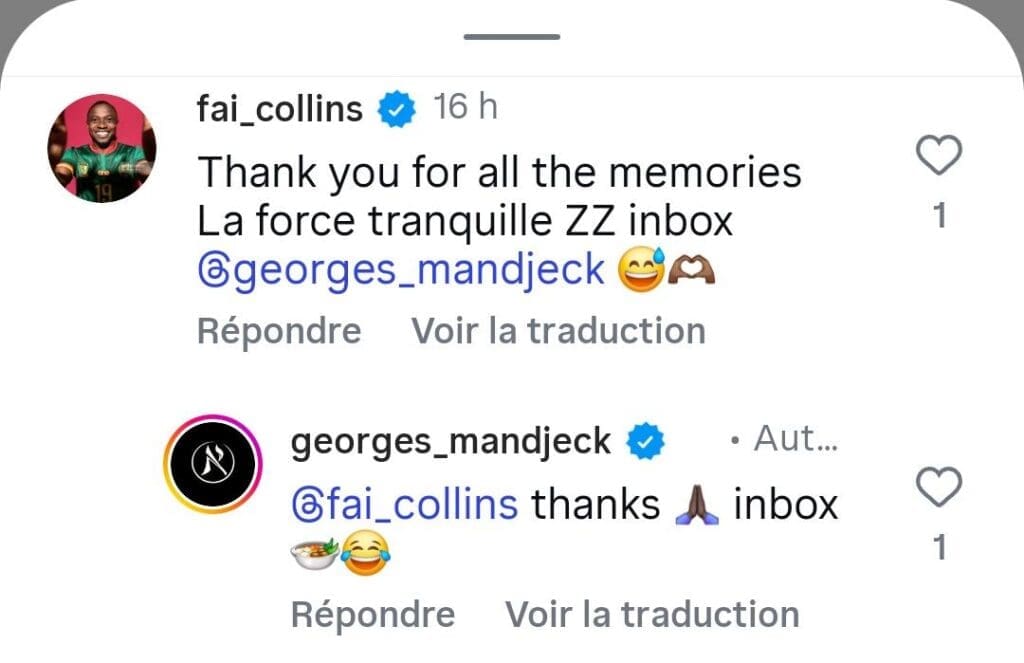This screenshot has height=663, width=1024.
Task: Like fai_collins' comment with the heart
Action: (938, 155)
